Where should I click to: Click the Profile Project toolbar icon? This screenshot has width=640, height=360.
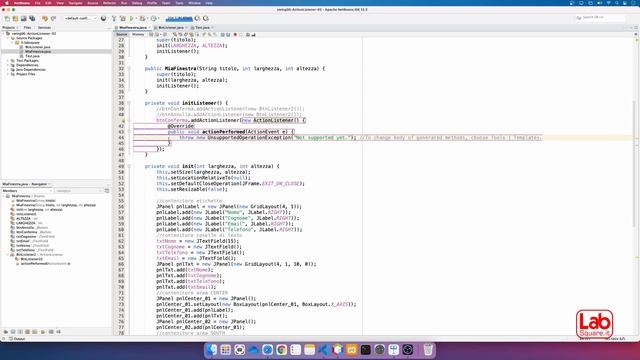click(x=153, y=18)
